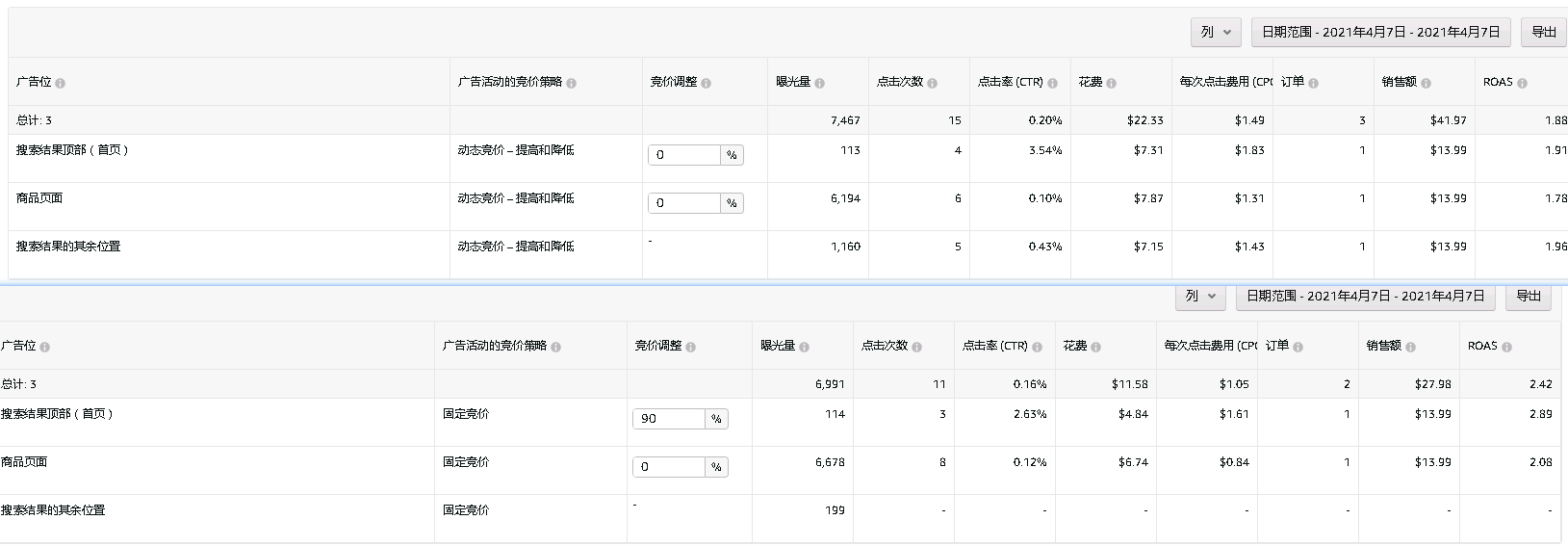
Task: Click the bottom 导出 export button
Action: 1529,297
